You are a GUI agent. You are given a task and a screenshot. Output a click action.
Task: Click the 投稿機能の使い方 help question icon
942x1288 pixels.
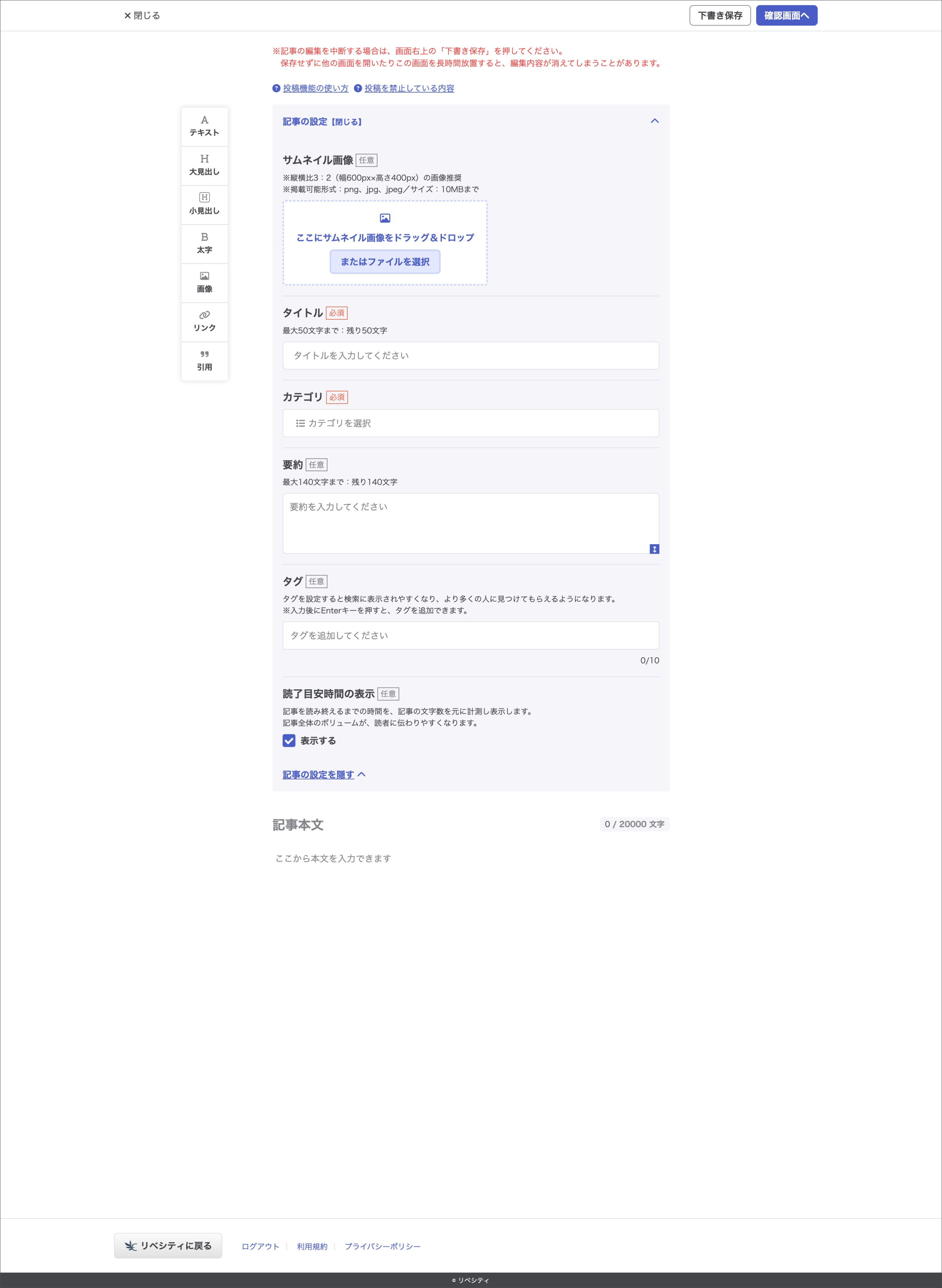tap(276, 88)
